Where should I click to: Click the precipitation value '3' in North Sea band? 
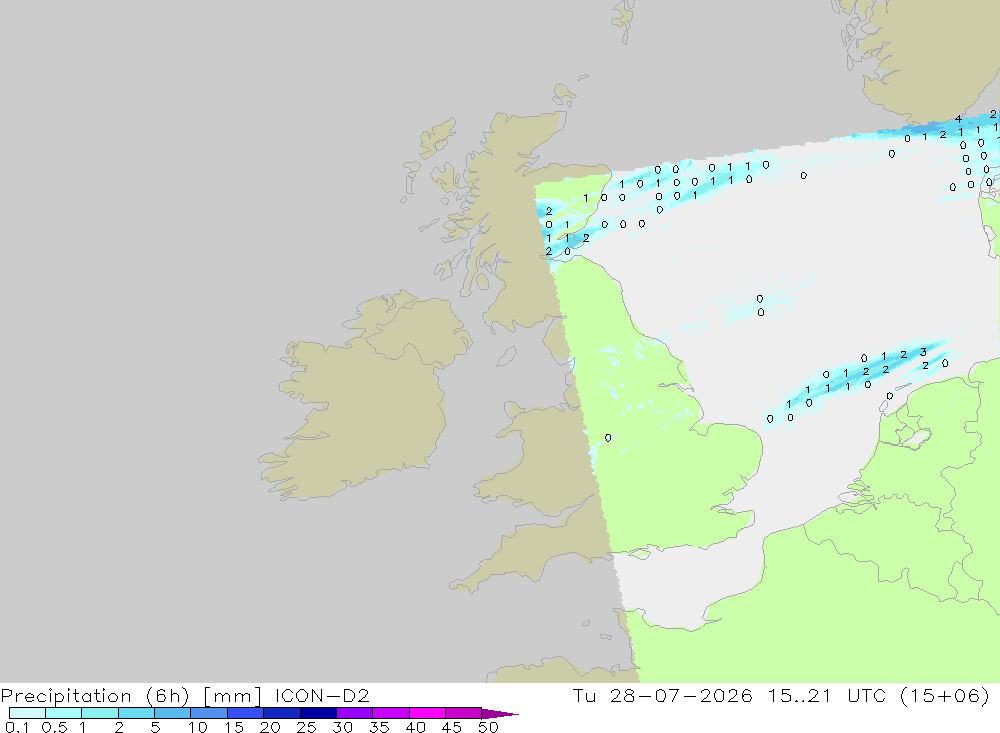923,352
